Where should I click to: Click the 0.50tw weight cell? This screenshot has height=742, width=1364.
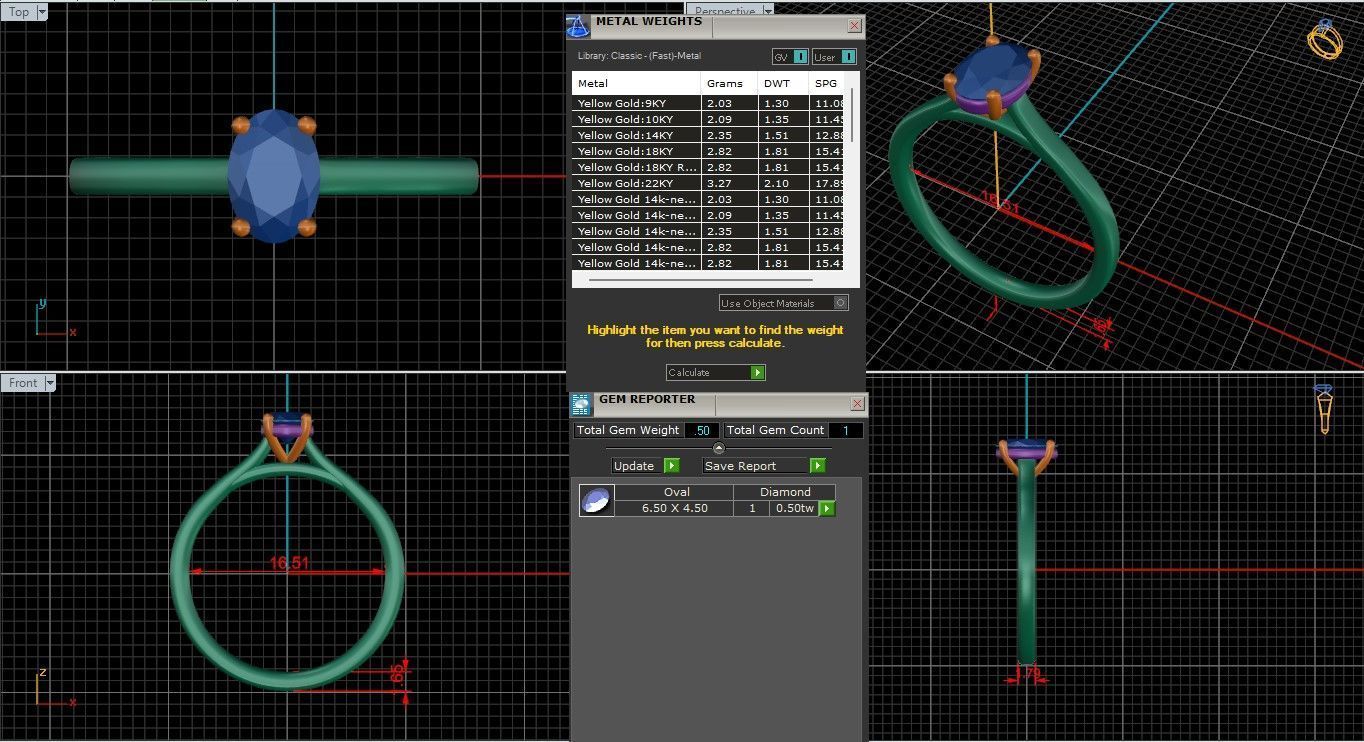click(794, 508)
